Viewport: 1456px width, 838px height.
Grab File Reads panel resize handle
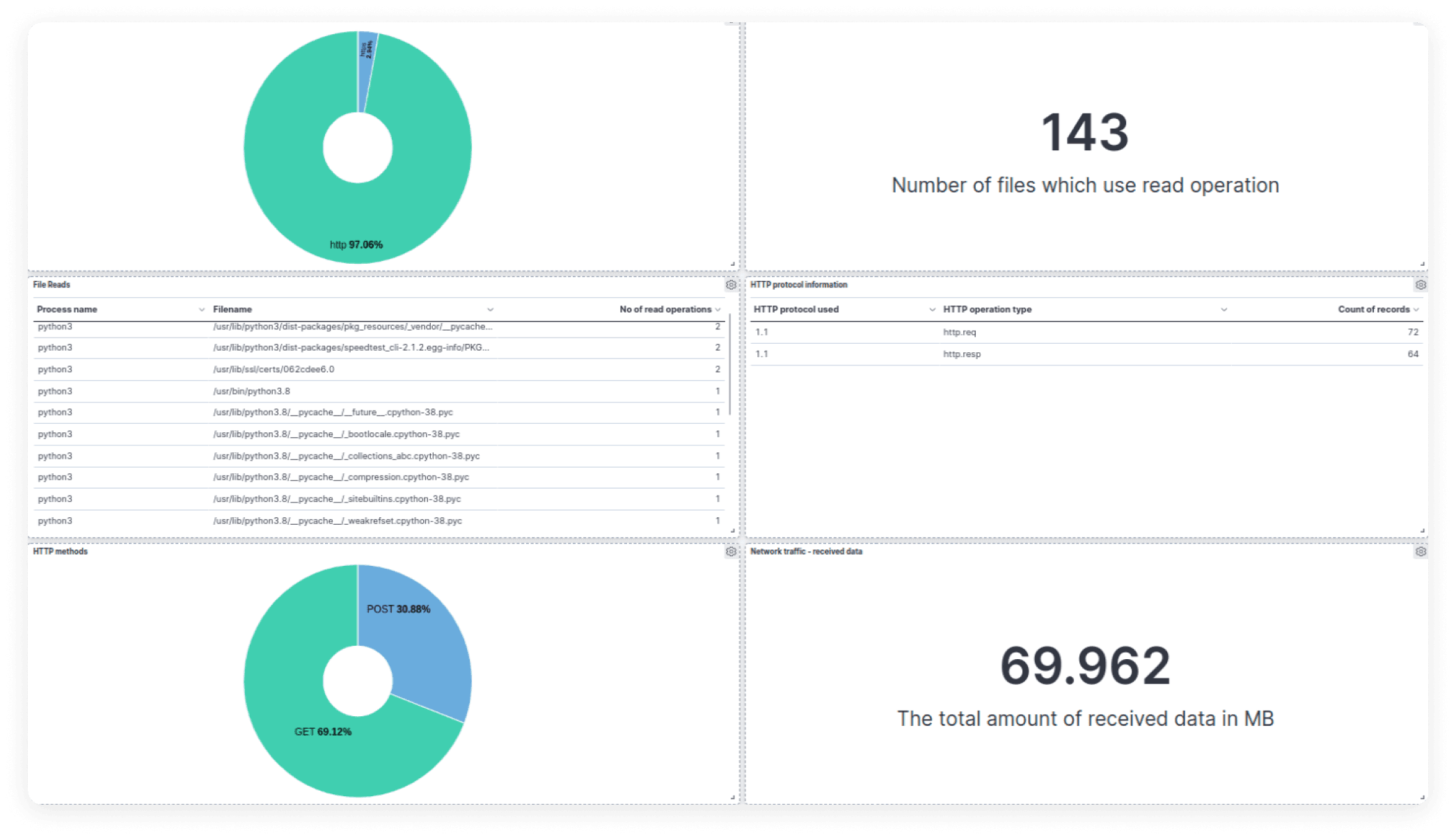[732, 531]
